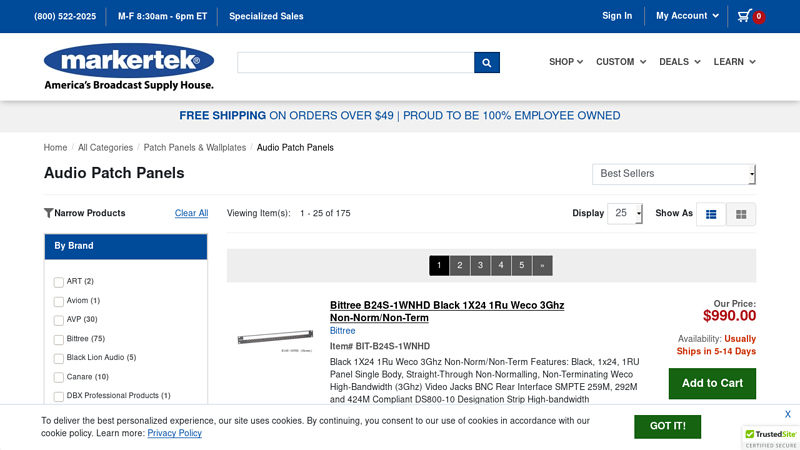Image resolution: width=800 pixels, height=450 pixels.
Task: Open Bittree B24S-1WNHD product title link
Action: (x=447, y=311)
